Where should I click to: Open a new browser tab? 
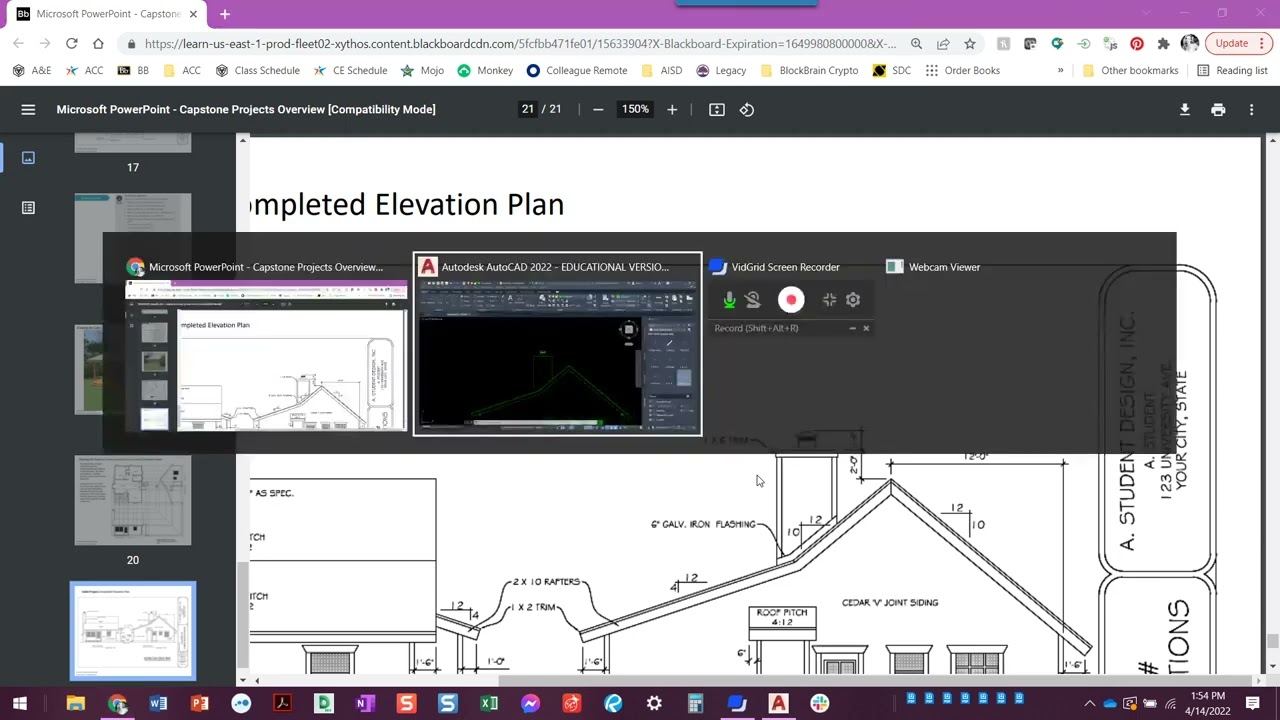[x=225, y=14]
